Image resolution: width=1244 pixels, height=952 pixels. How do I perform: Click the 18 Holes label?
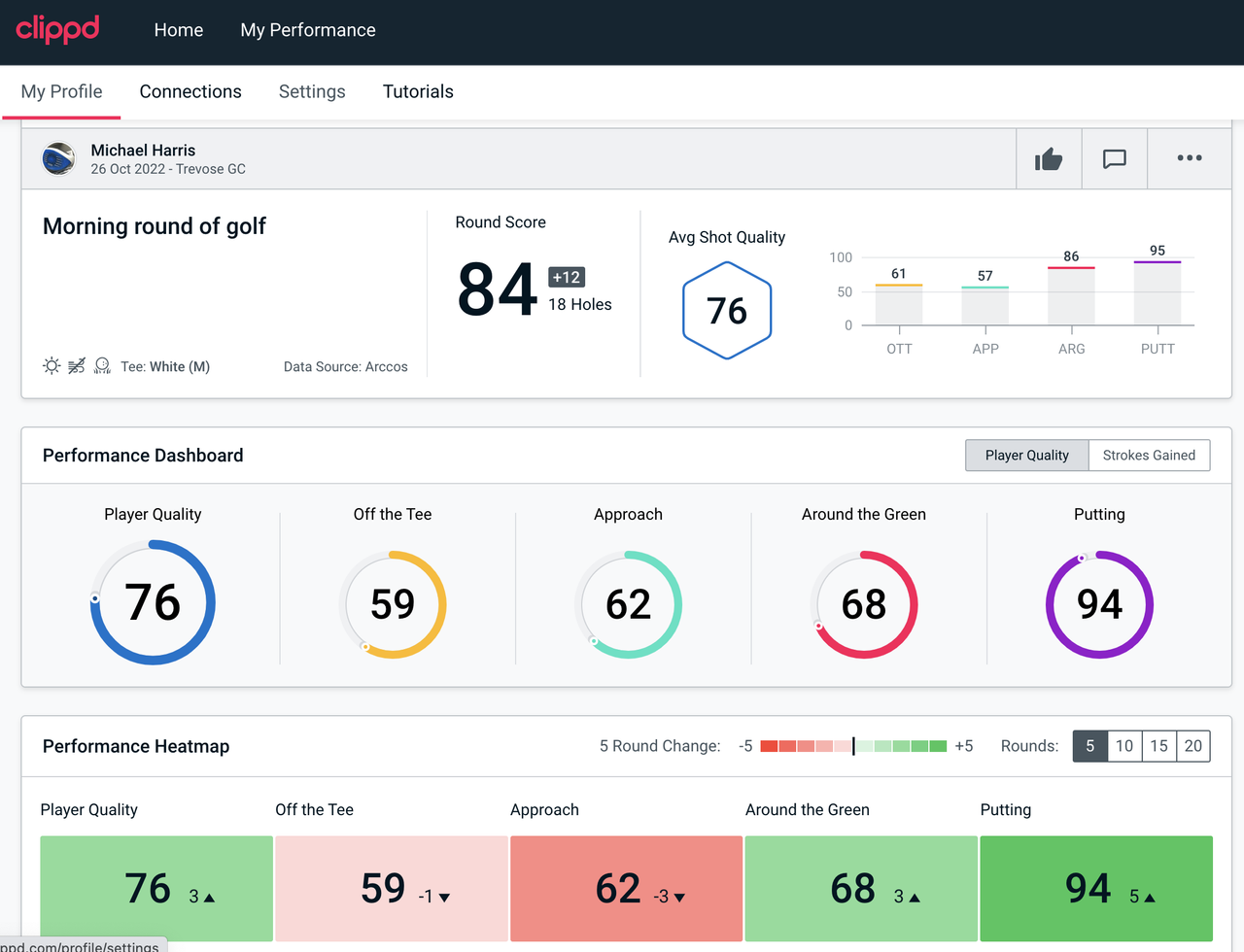click(580, 304)
